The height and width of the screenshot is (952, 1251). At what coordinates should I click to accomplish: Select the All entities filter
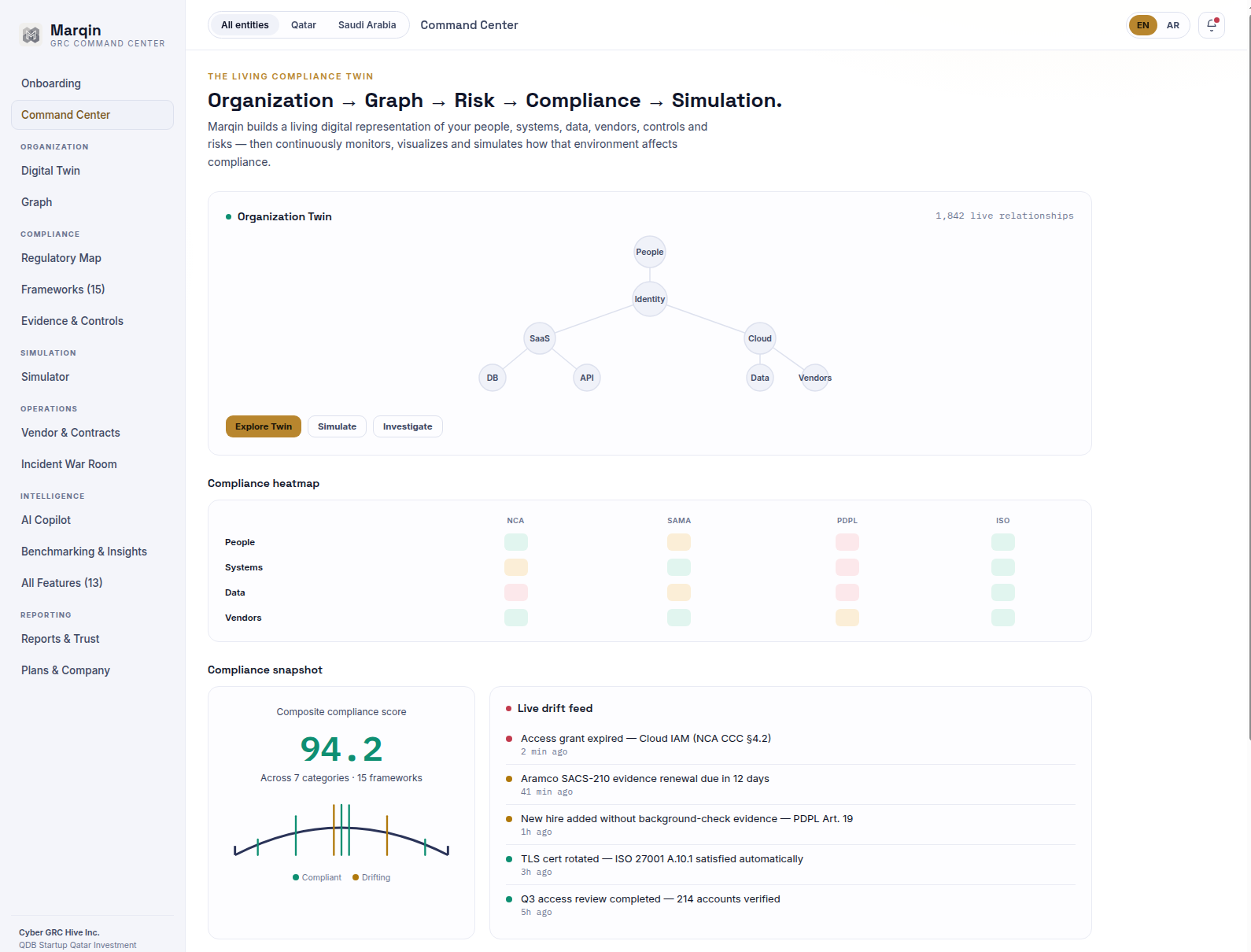coord(245,25)
